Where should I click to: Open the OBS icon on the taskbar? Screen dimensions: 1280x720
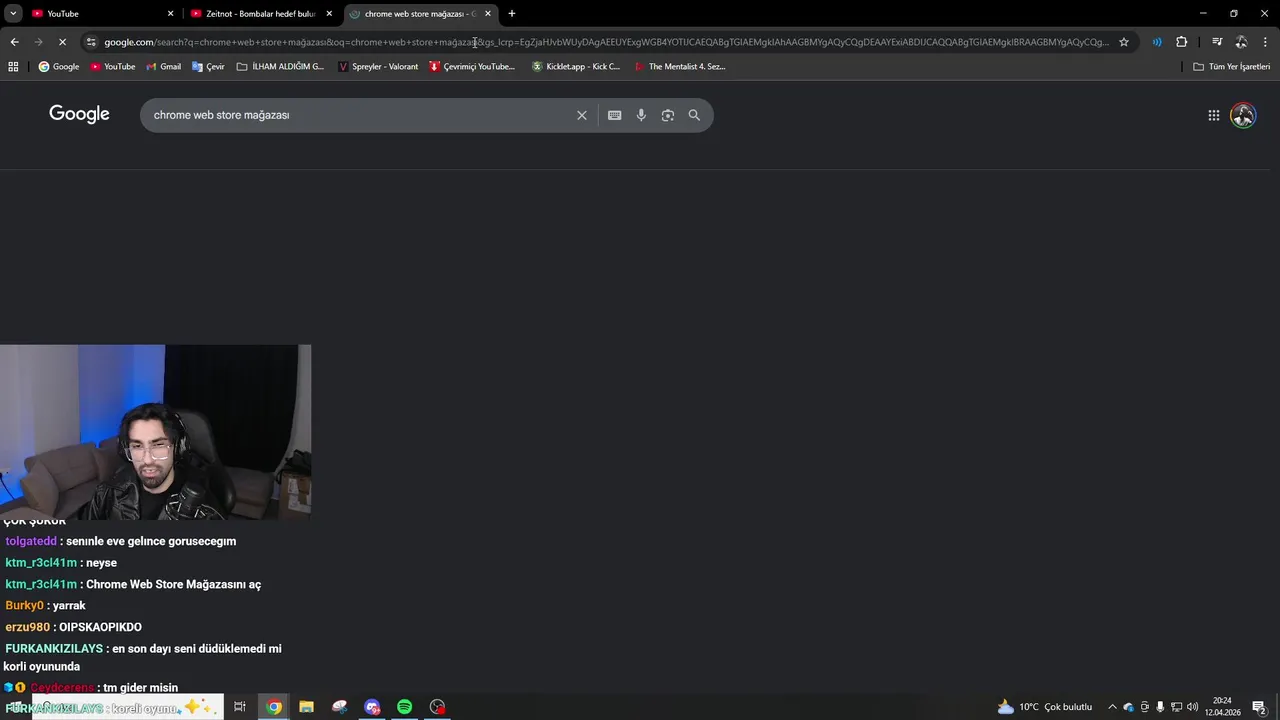437,707
